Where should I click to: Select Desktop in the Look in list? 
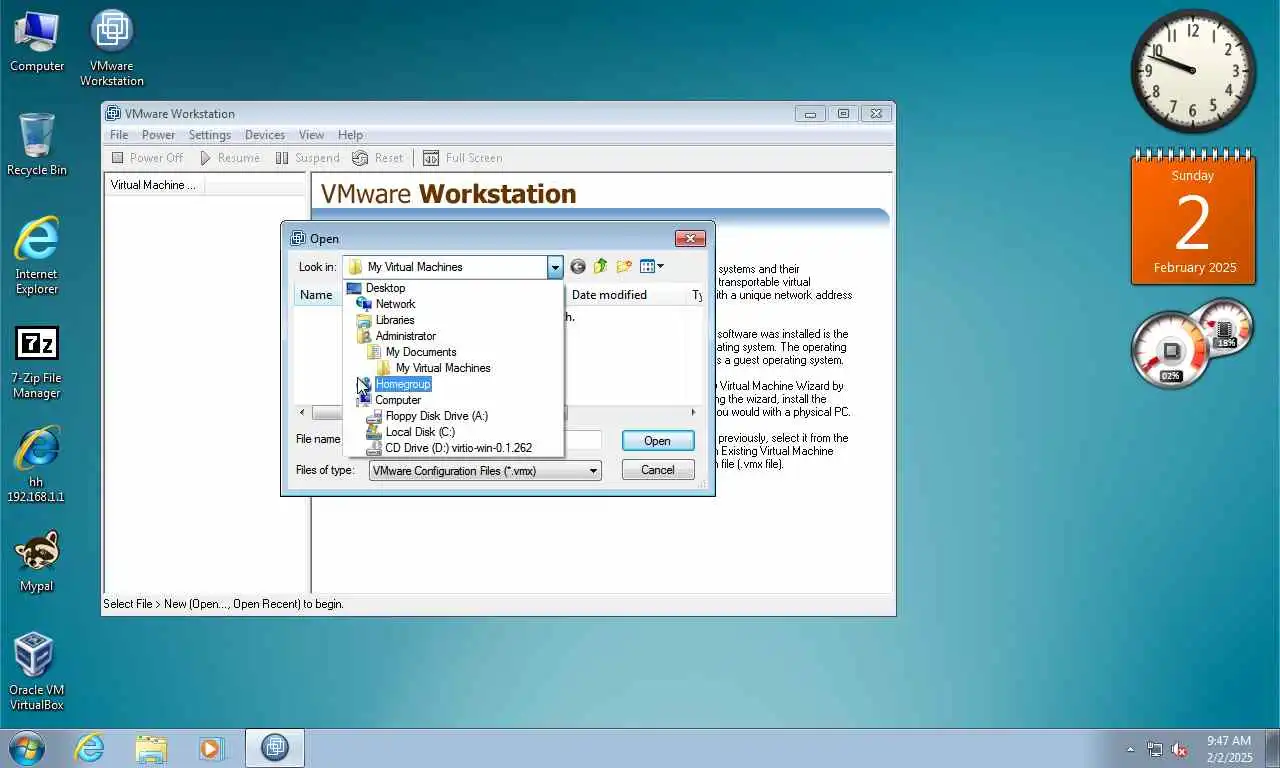(x=385, y=288)
